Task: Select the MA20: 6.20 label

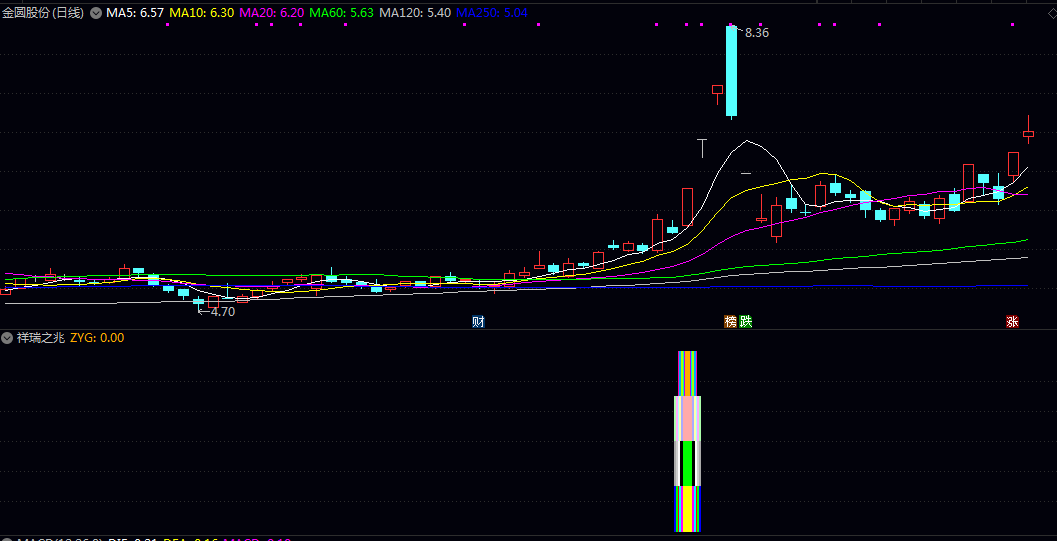Action: coord(272,13)
